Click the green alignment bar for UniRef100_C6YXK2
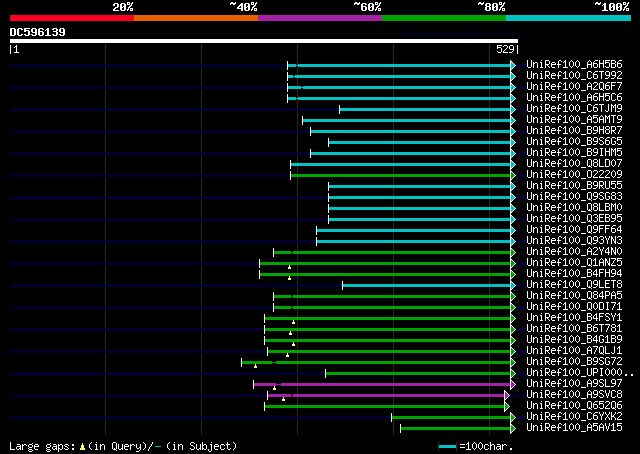This screenshot has height=454, width=640. pos(451,418)
